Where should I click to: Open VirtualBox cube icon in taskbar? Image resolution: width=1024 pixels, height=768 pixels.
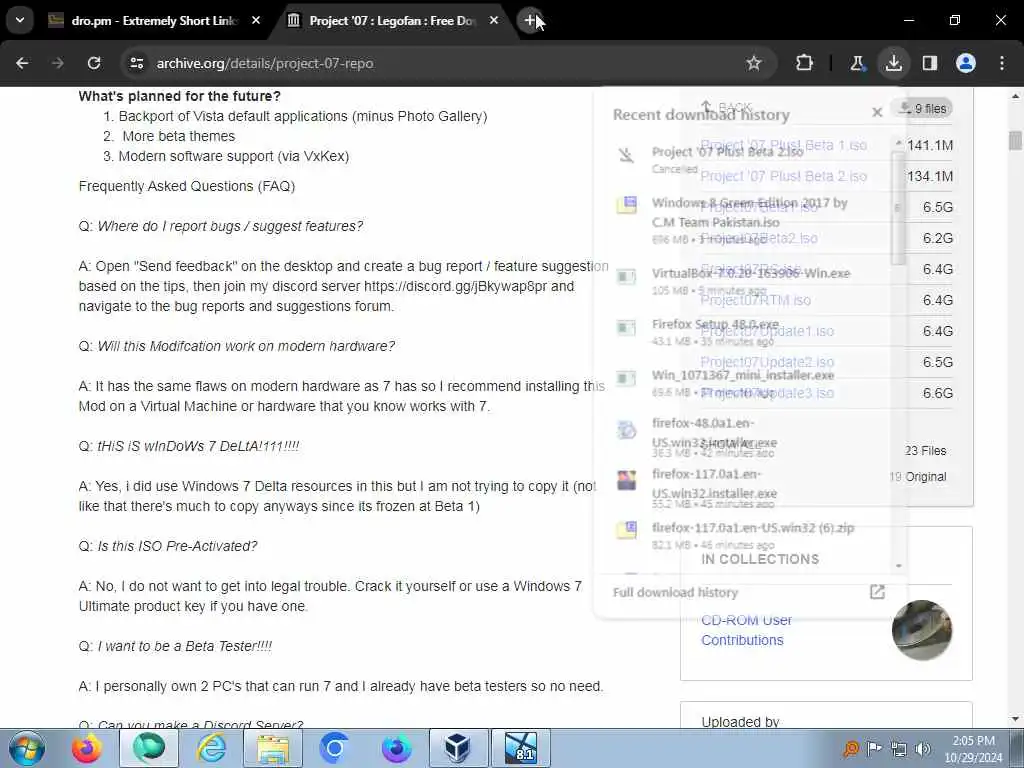(x=458, y=748)
